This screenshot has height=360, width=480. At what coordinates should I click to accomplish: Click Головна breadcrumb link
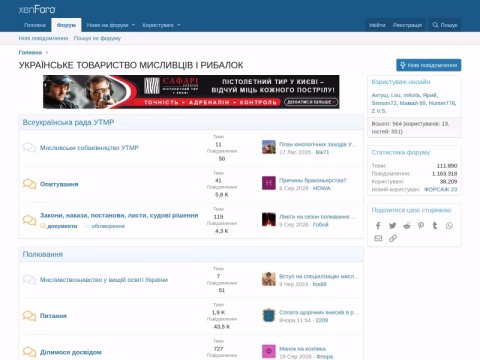(x=30, y=52)
